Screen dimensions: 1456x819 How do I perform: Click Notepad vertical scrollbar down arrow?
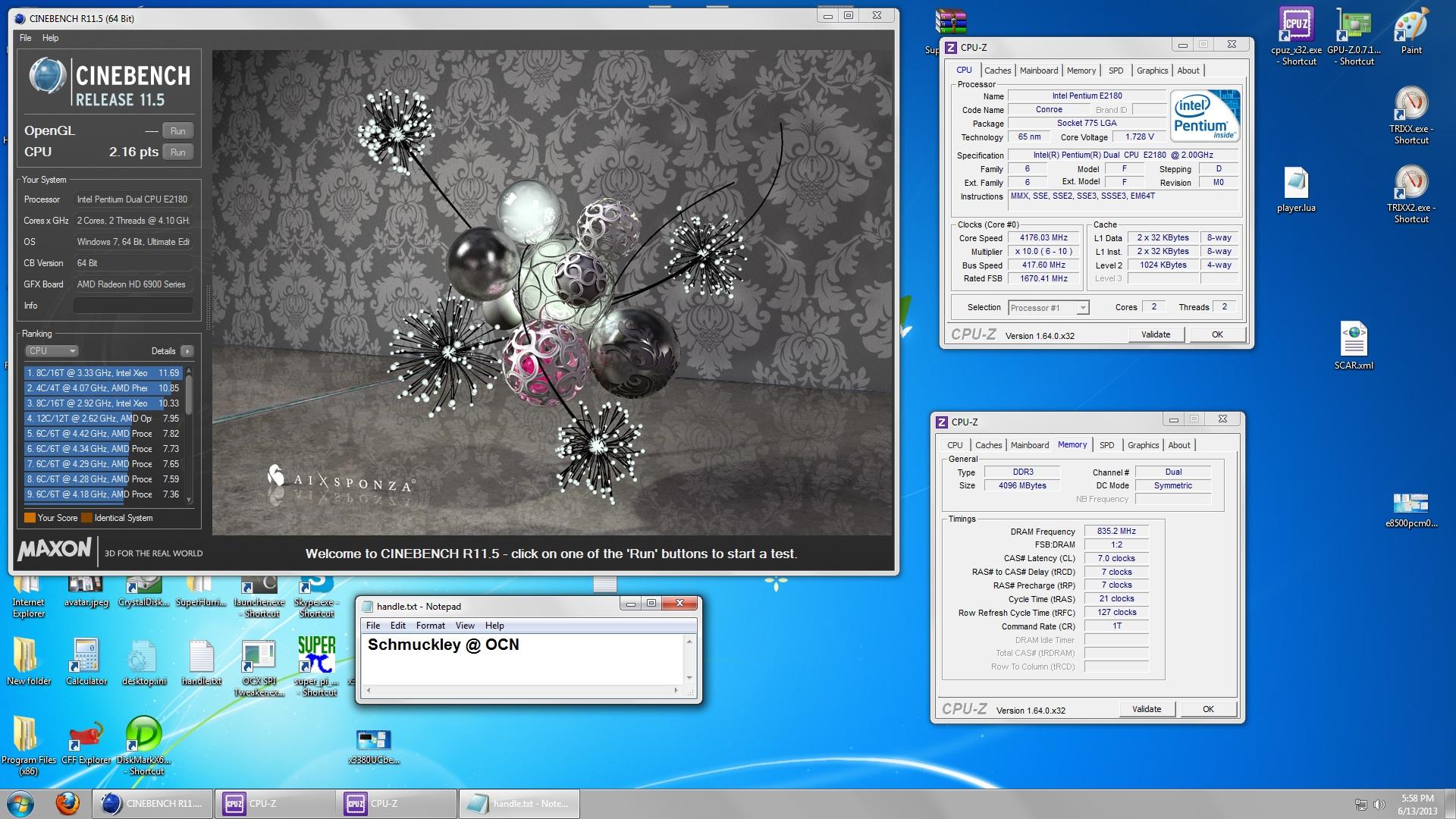[x=689, y=677]
